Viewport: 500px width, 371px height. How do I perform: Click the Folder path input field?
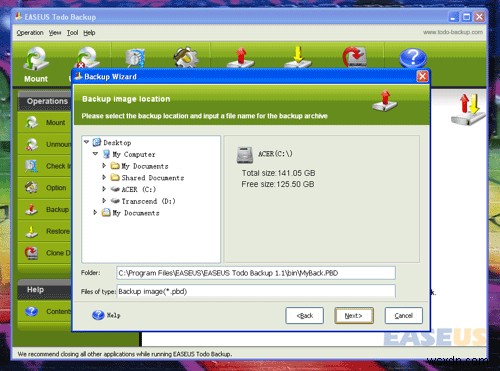pos(256,273)
